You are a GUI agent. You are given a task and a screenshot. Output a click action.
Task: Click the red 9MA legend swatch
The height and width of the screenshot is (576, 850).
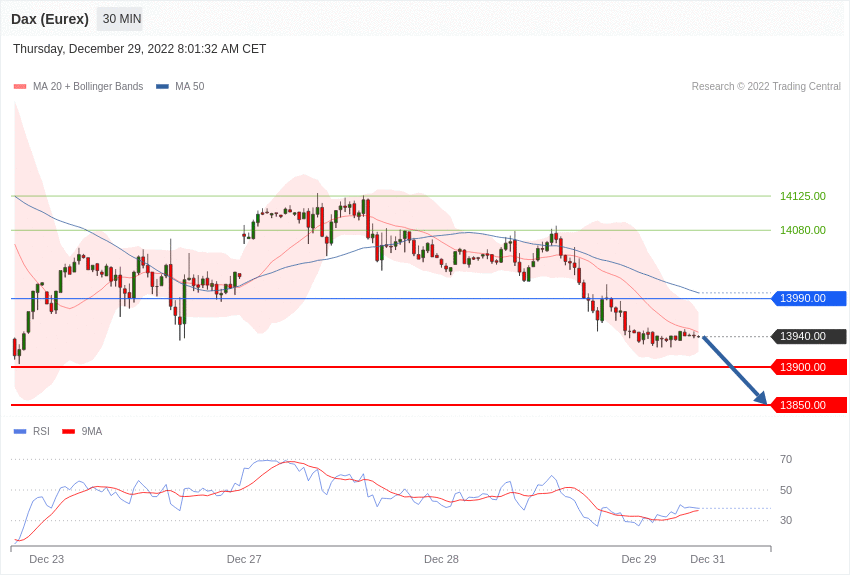point(68,432)
